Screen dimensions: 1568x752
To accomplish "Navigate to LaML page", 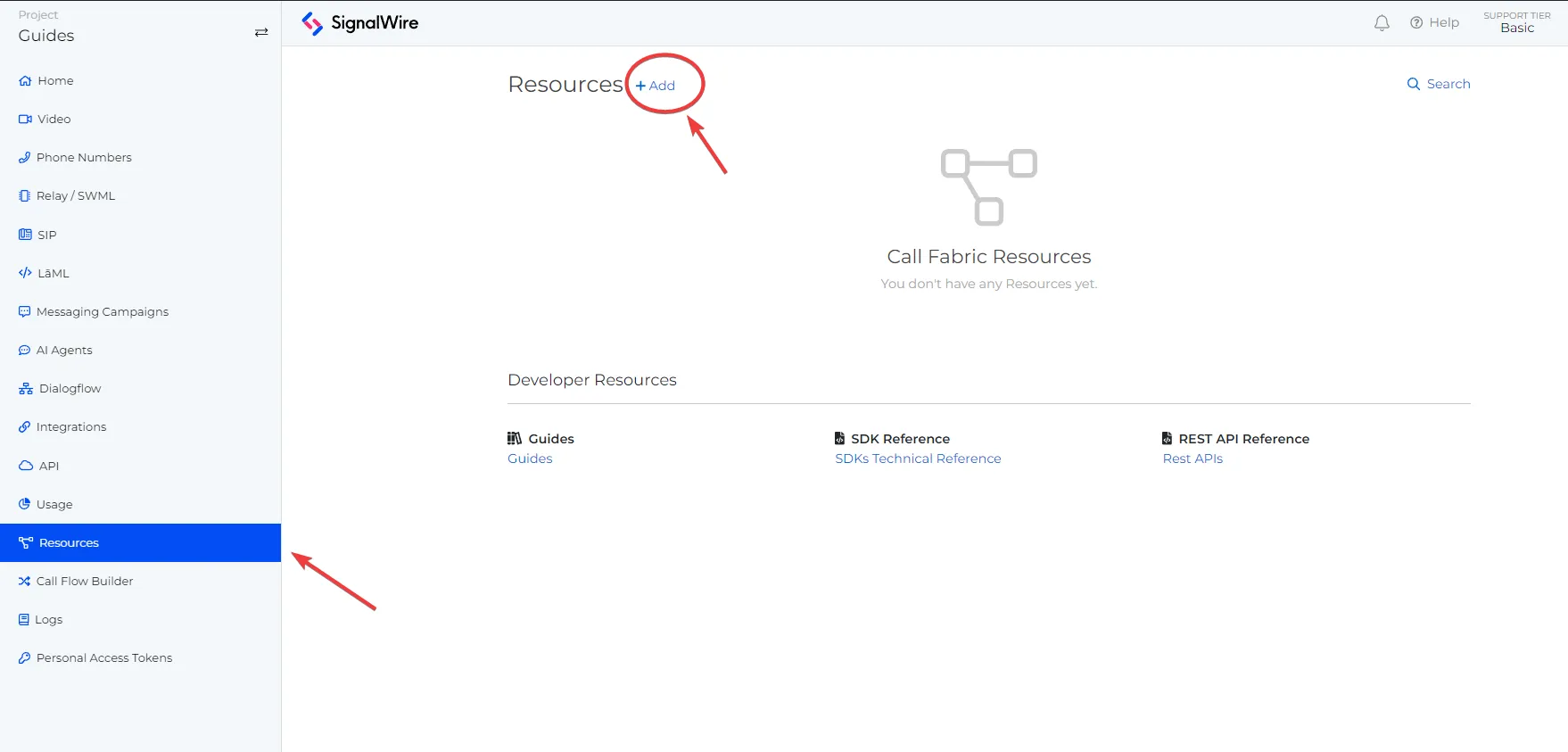I will click(x=140, y=273).
